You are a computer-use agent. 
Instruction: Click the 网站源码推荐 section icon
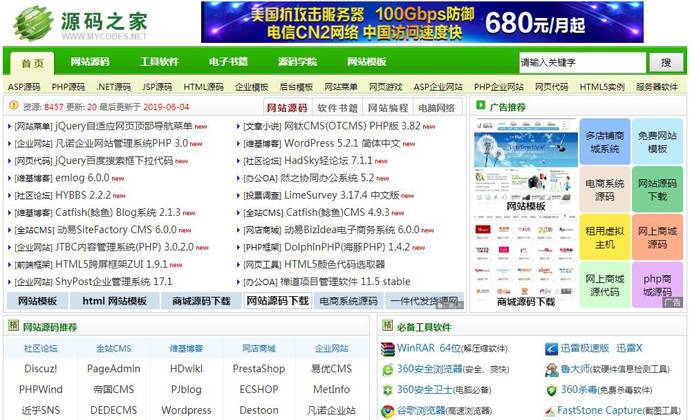point(13,326)
